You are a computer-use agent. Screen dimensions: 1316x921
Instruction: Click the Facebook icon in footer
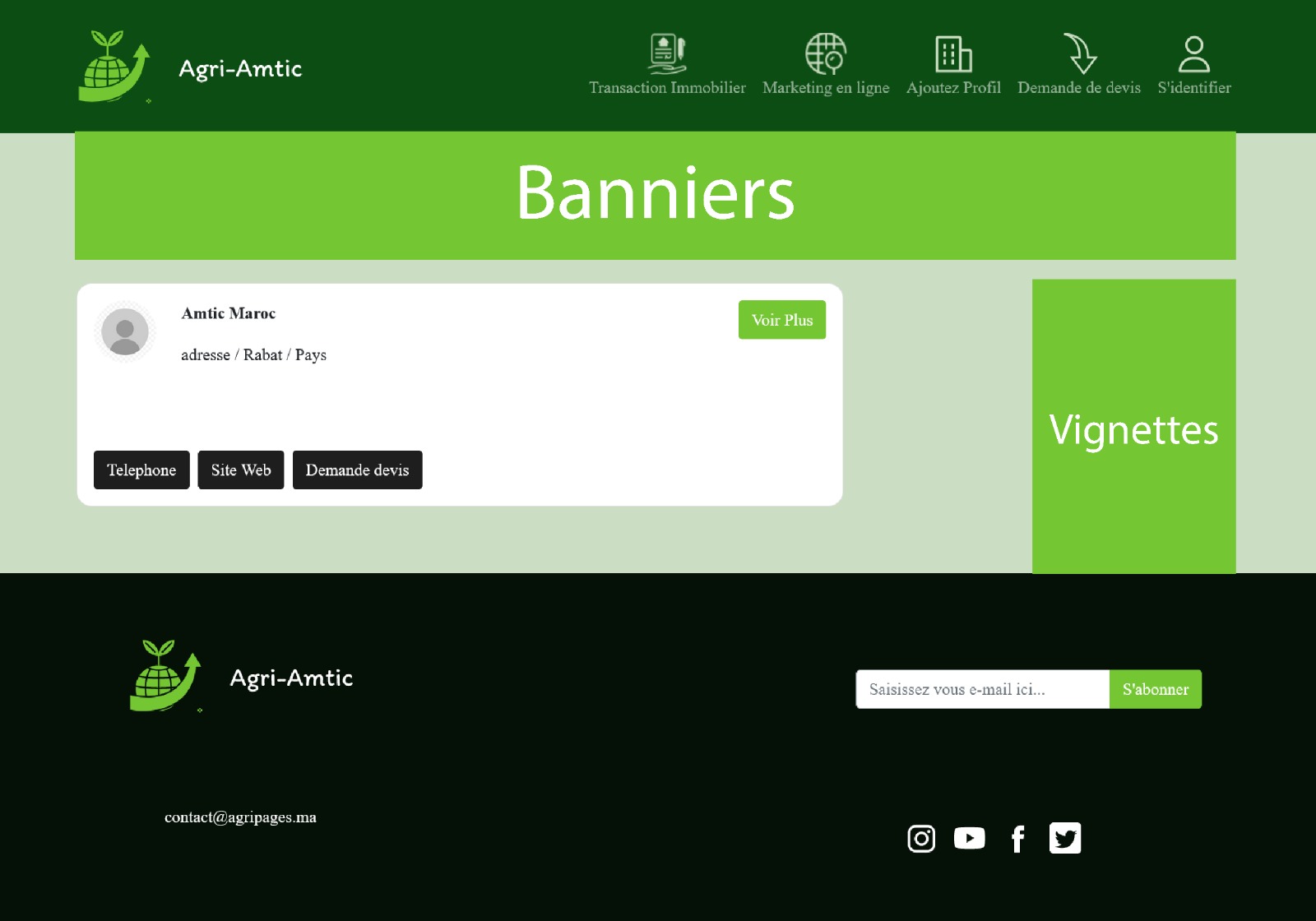coord(1017,839)
